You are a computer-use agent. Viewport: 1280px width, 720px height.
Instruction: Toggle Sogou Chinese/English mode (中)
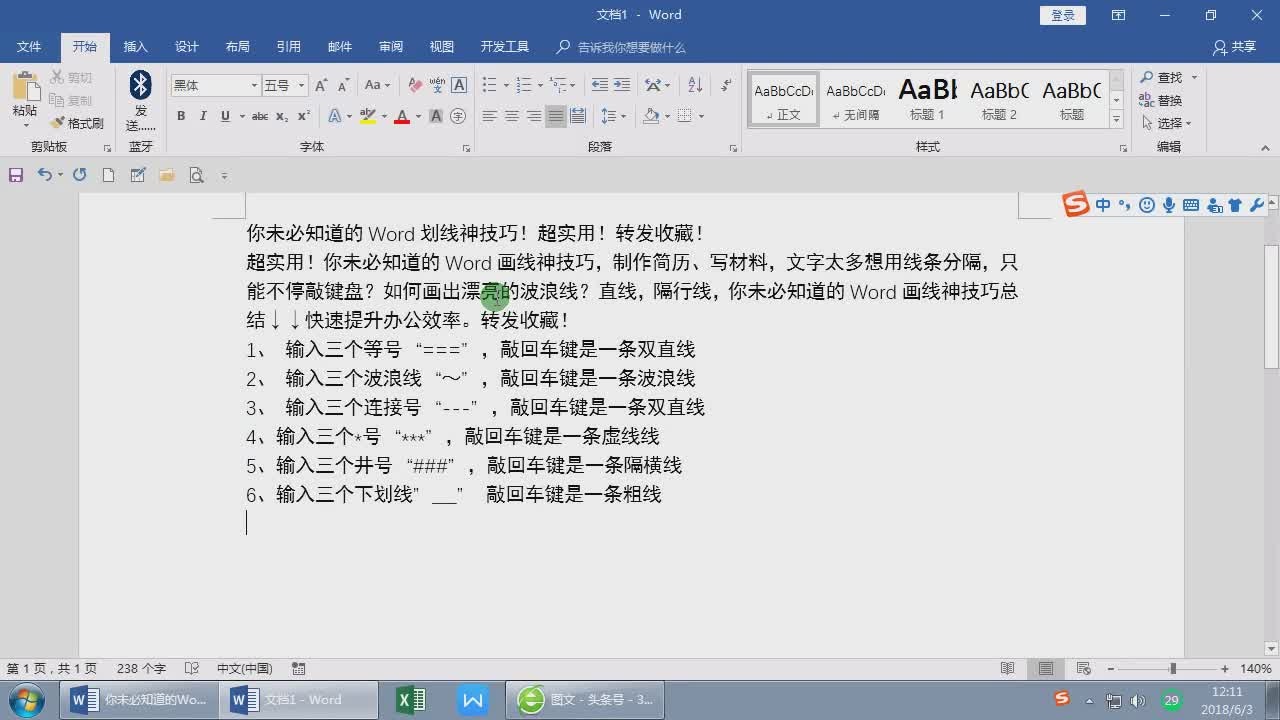(1103, 205)
